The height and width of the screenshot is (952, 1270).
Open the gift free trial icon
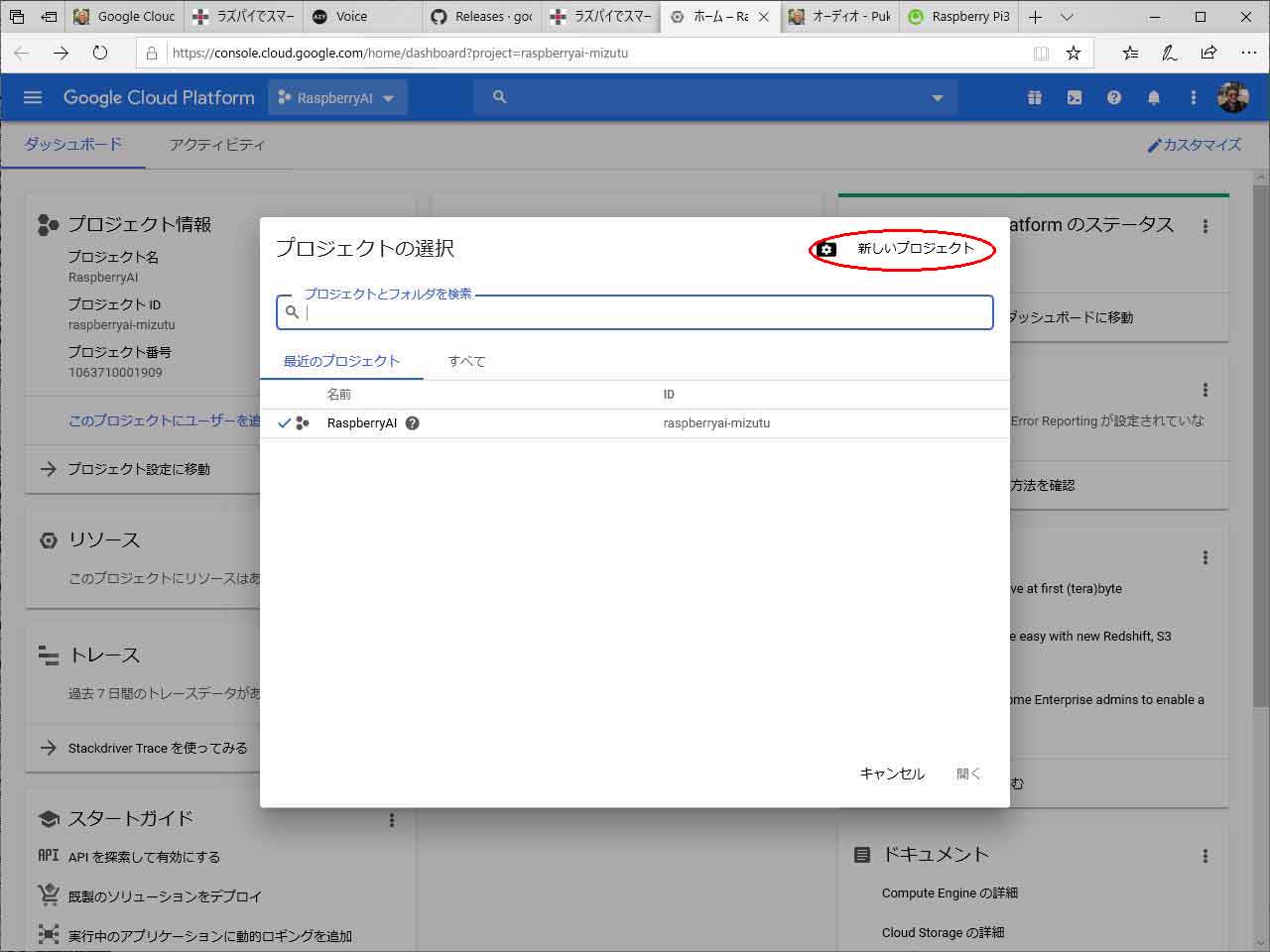pos(1034,97)
